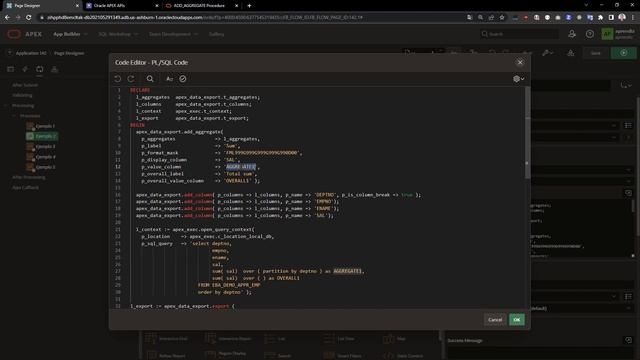The width and height of the screenshot is (640, 360).
Task: Open the Rendering tab icon in left pane
Action: [11, 69]
